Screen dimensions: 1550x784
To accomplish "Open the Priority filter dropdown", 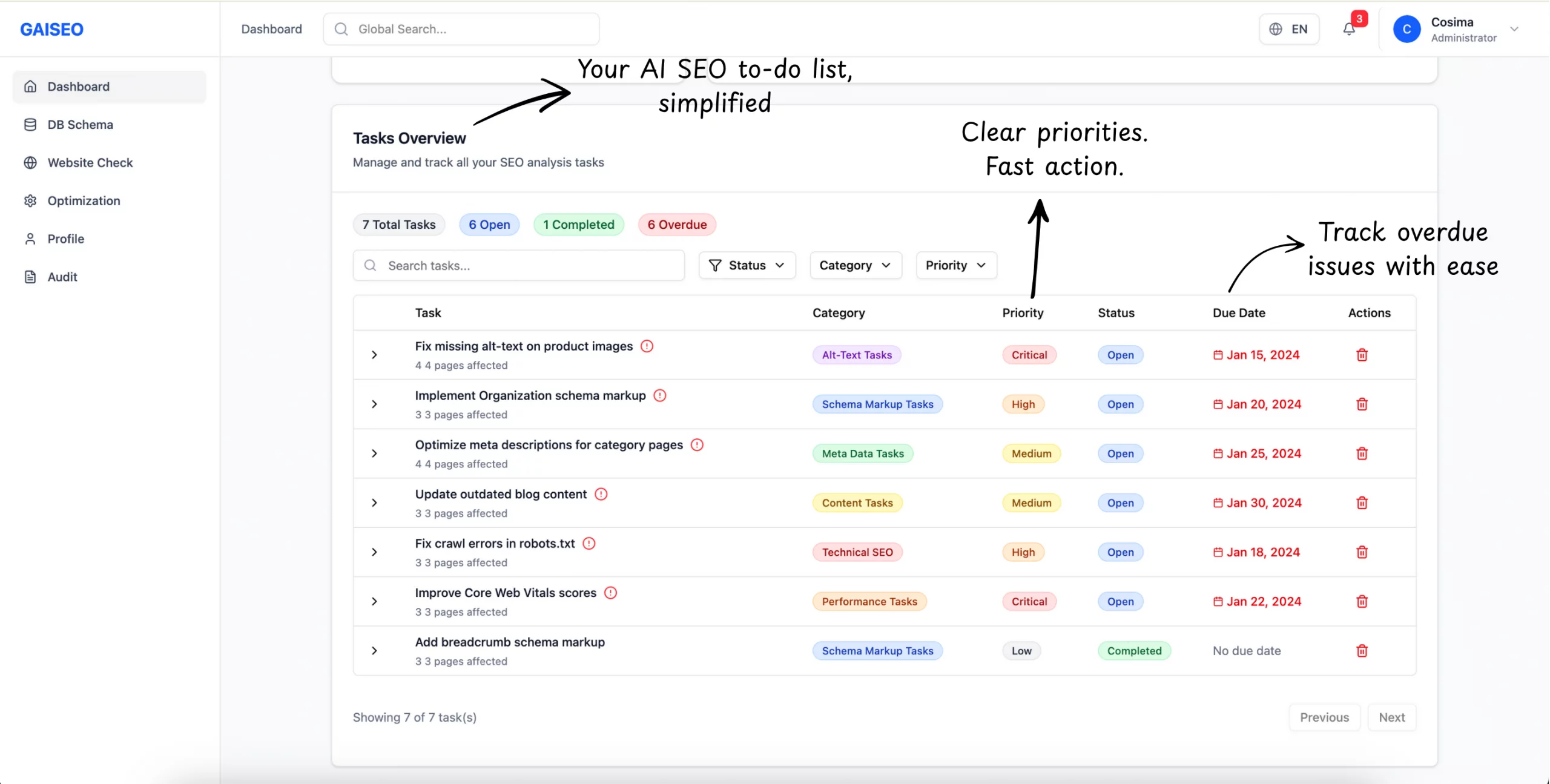I will pos(955,265).
